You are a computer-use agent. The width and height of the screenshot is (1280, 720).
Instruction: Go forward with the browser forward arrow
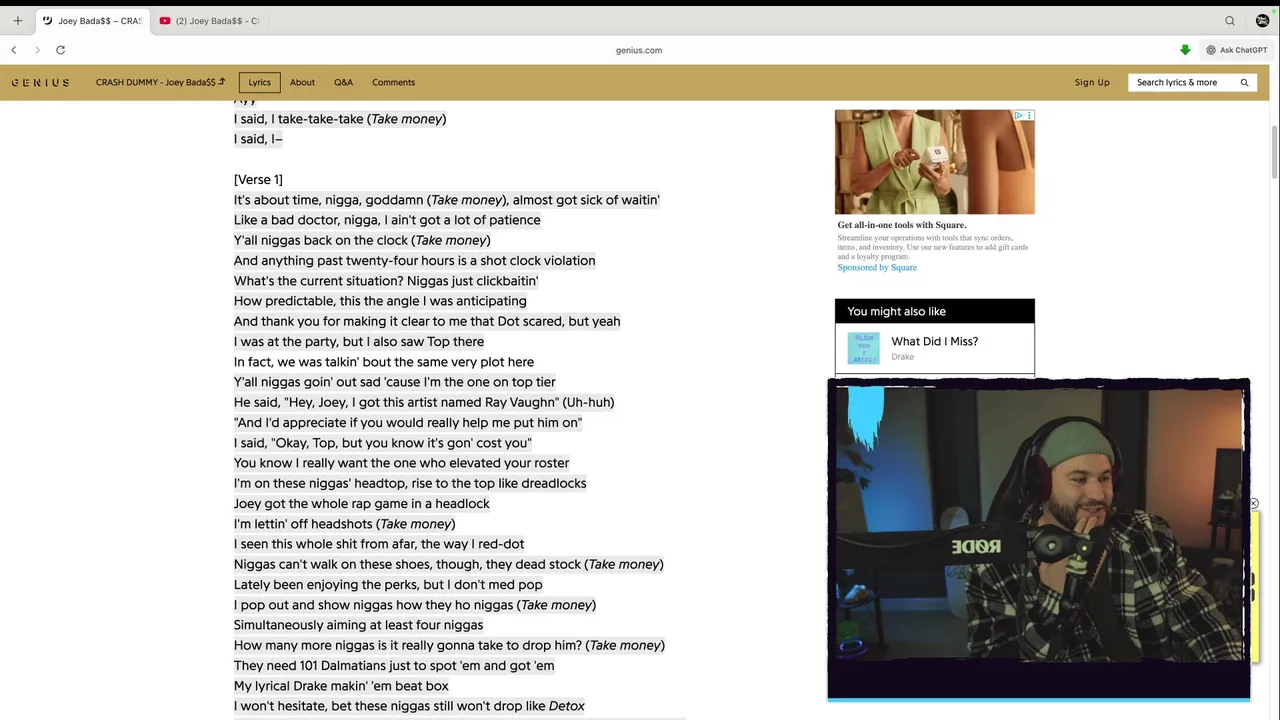(x=37, y=50)
